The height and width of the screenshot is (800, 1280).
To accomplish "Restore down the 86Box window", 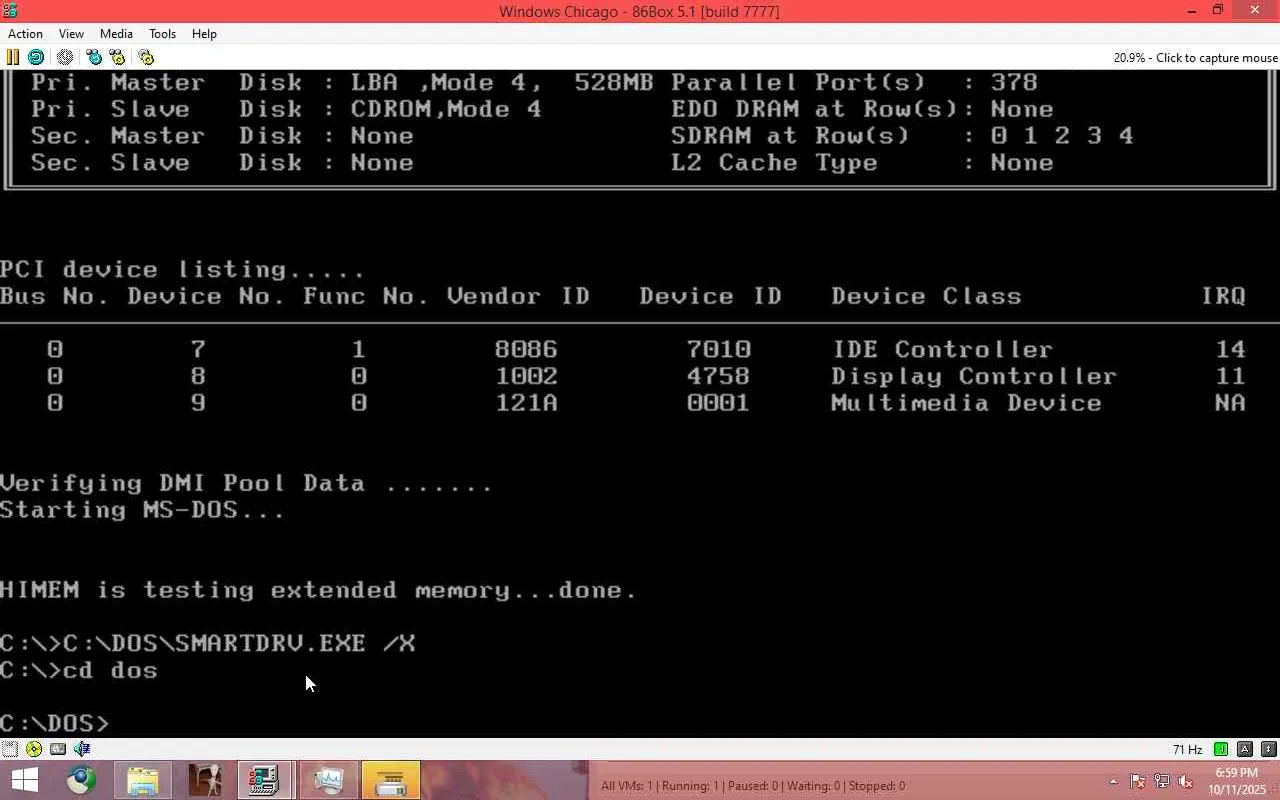I will (x=1218, y=11).
